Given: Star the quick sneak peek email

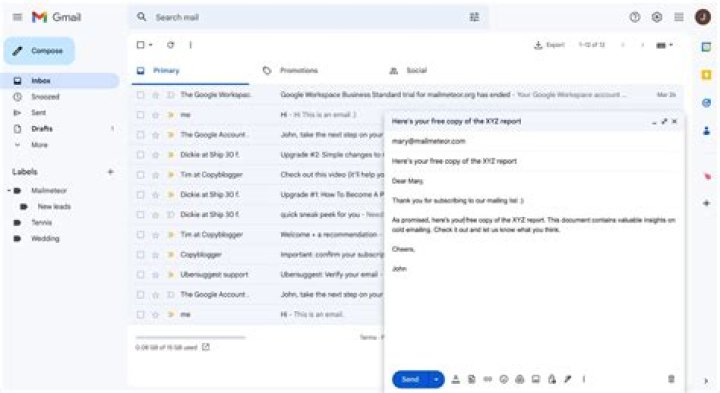Looking at the screenshot, I should point(156,214).
